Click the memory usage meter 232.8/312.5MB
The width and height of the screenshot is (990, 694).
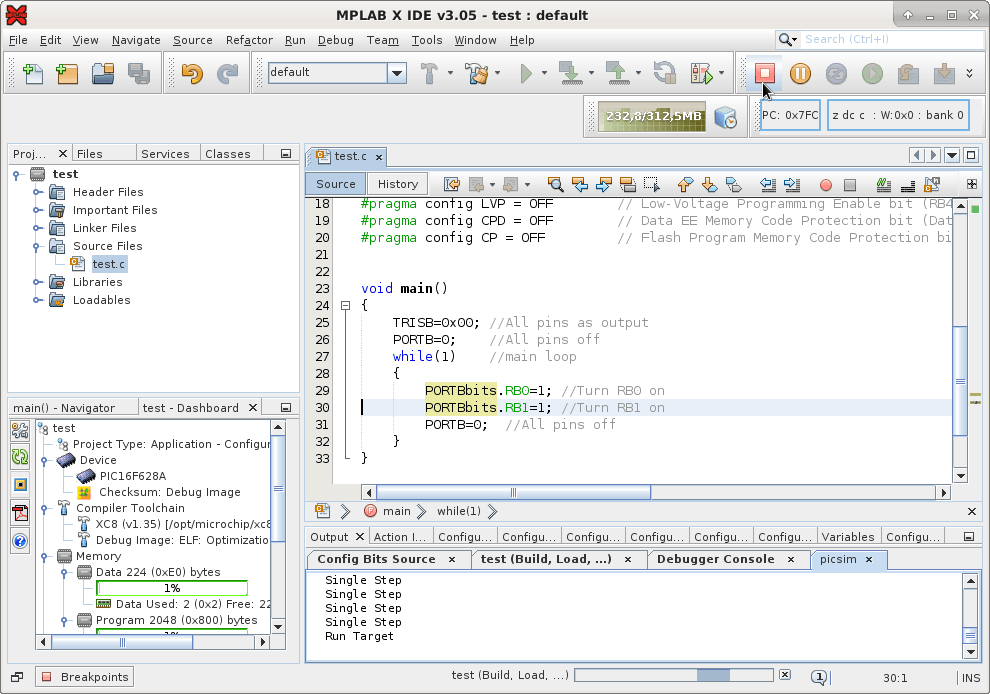coord(652,117)
